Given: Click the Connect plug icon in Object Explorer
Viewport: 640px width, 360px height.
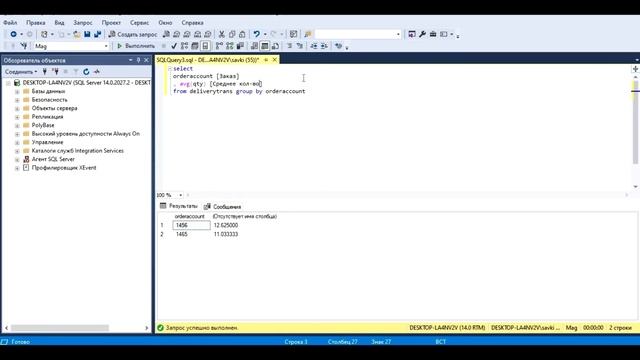Looking at the screenshot, I should click(x=45, y=72).
